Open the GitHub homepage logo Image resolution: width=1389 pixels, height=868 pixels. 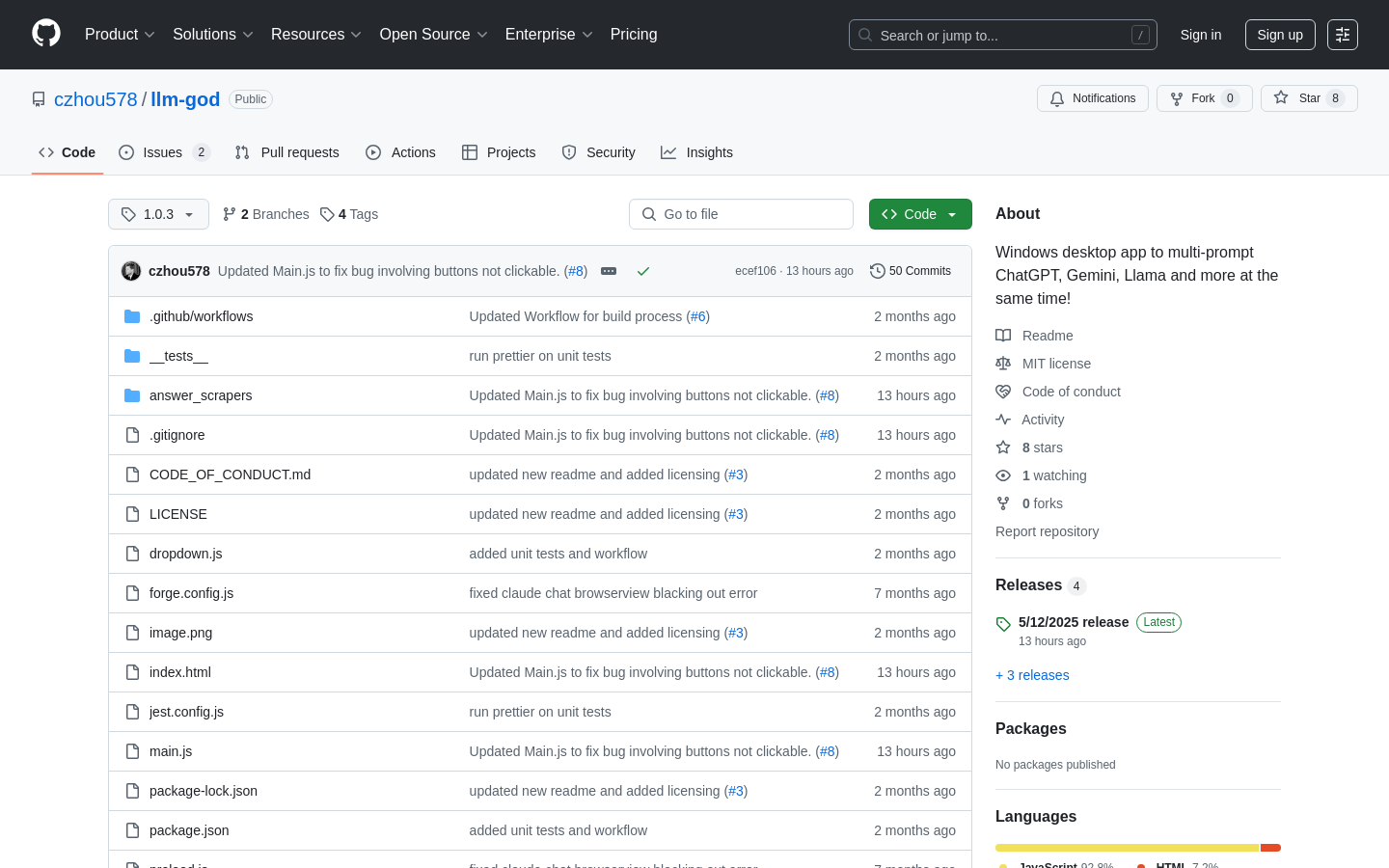(46, 34)
